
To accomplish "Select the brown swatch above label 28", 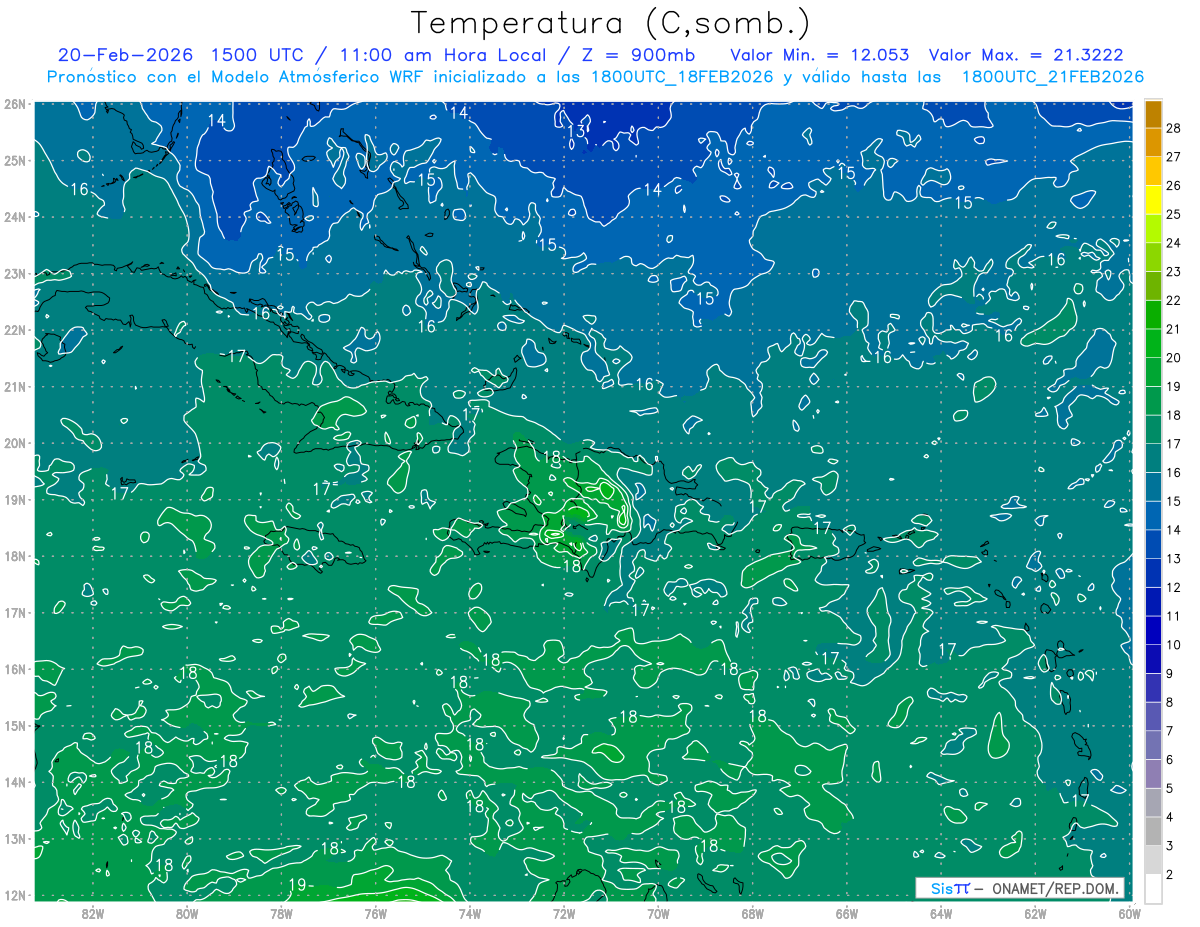I will [x=1153, y=114].
